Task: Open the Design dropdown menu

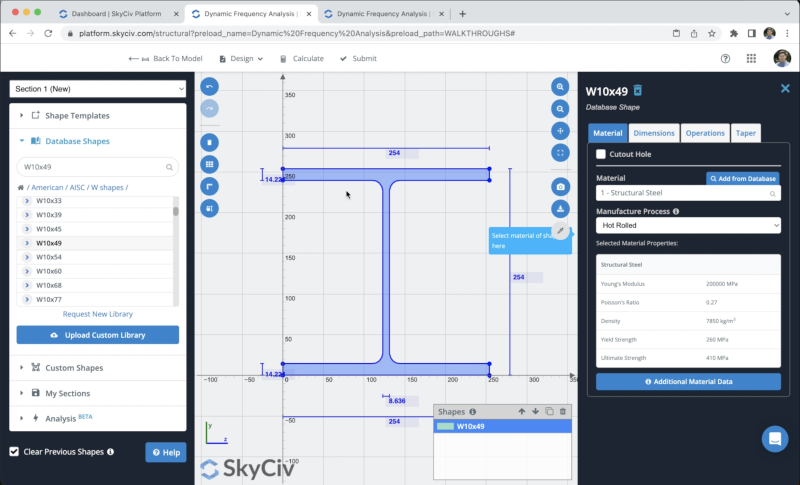Action: point(241,59)
